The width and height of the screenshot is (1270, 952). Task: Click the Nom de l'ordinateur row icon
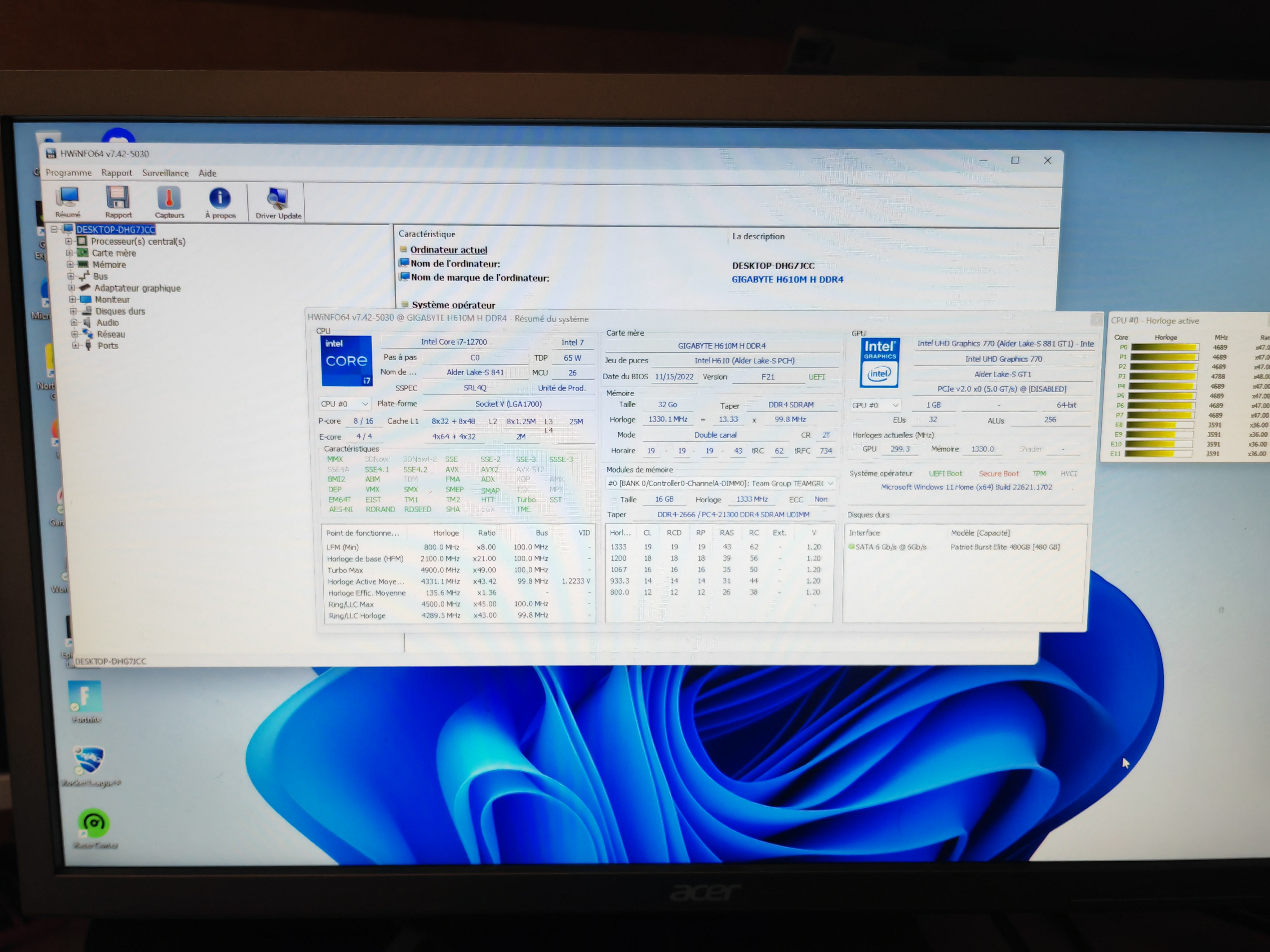(404, 263)
